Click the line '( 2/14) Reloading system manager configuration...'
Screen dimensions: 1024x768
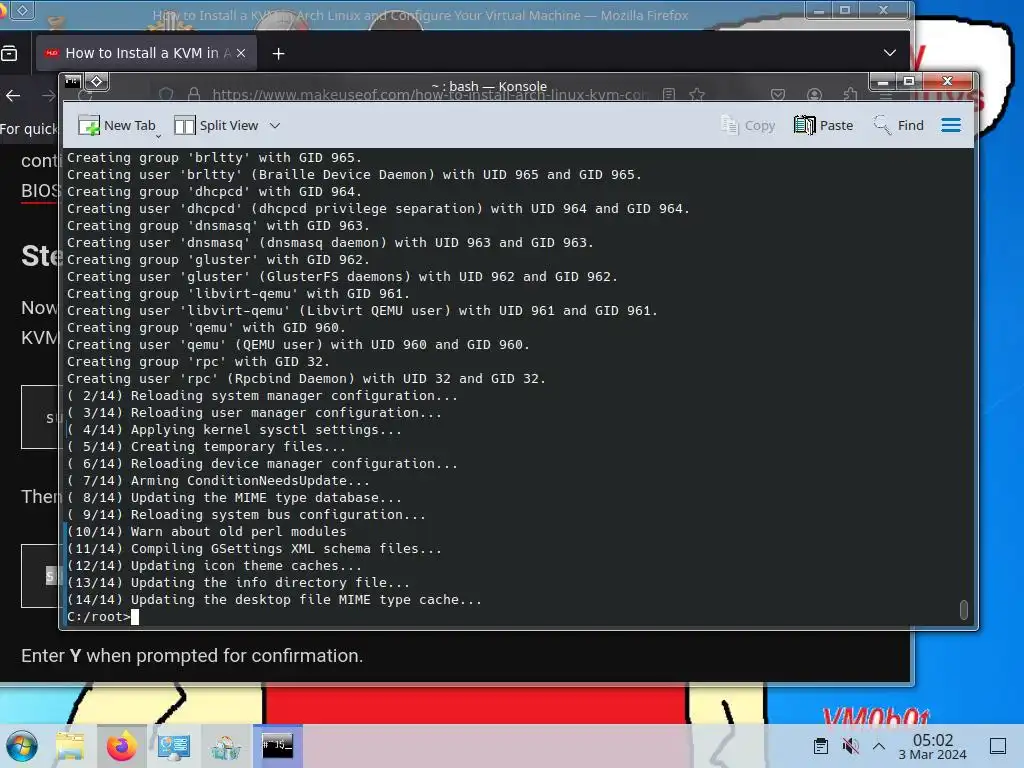coord(263,396)
